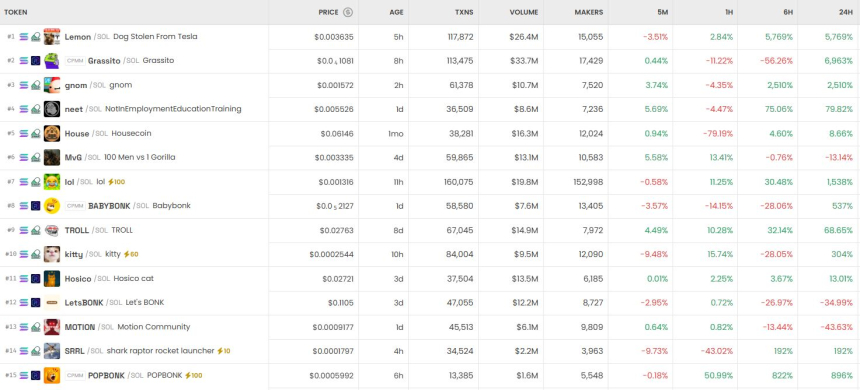
Task: Open BABYBONK token yellow avatar
Action: pos(52,206)
